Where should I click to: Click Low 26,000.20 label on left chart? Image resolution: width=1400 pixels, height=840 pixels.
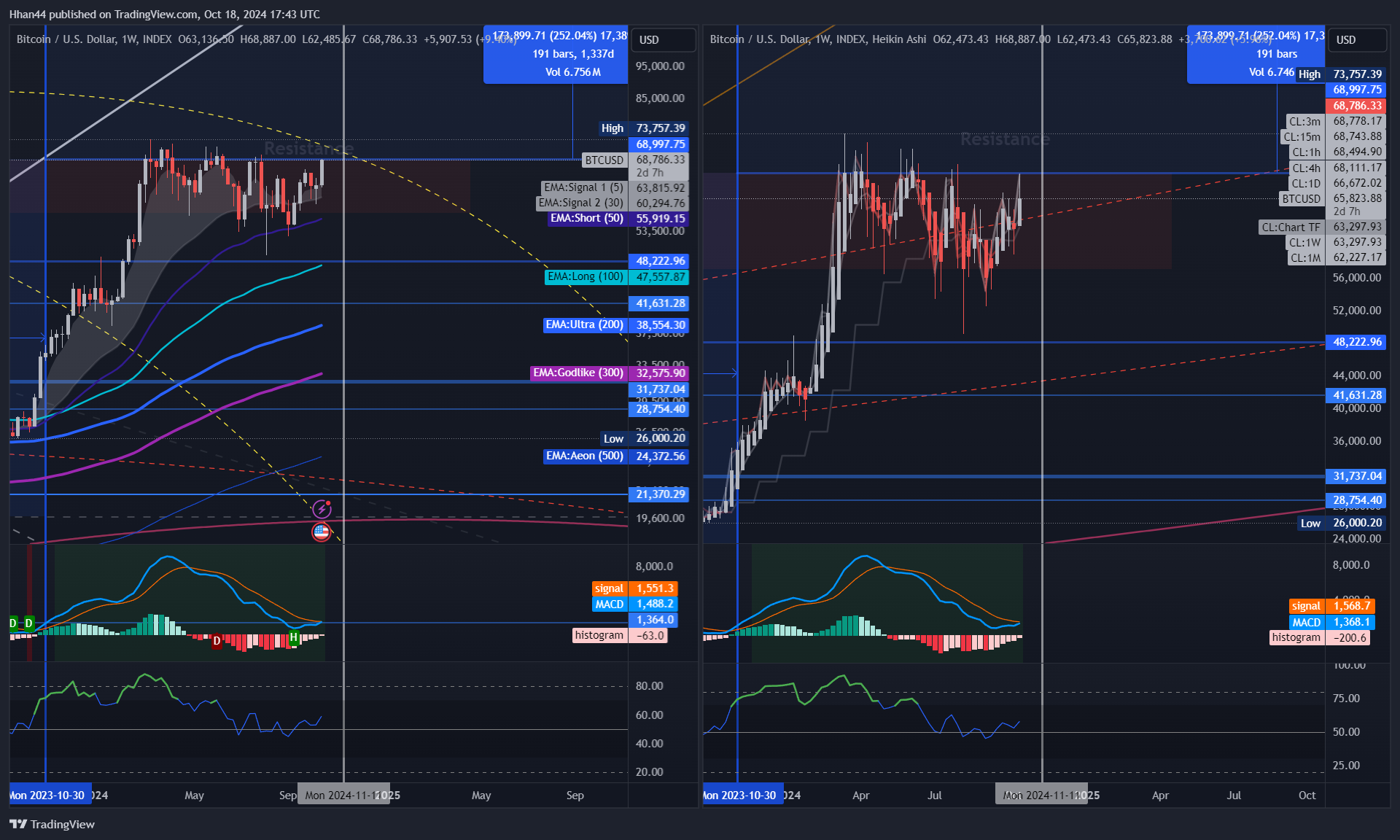pyautogui.click(x=645, y=438)
